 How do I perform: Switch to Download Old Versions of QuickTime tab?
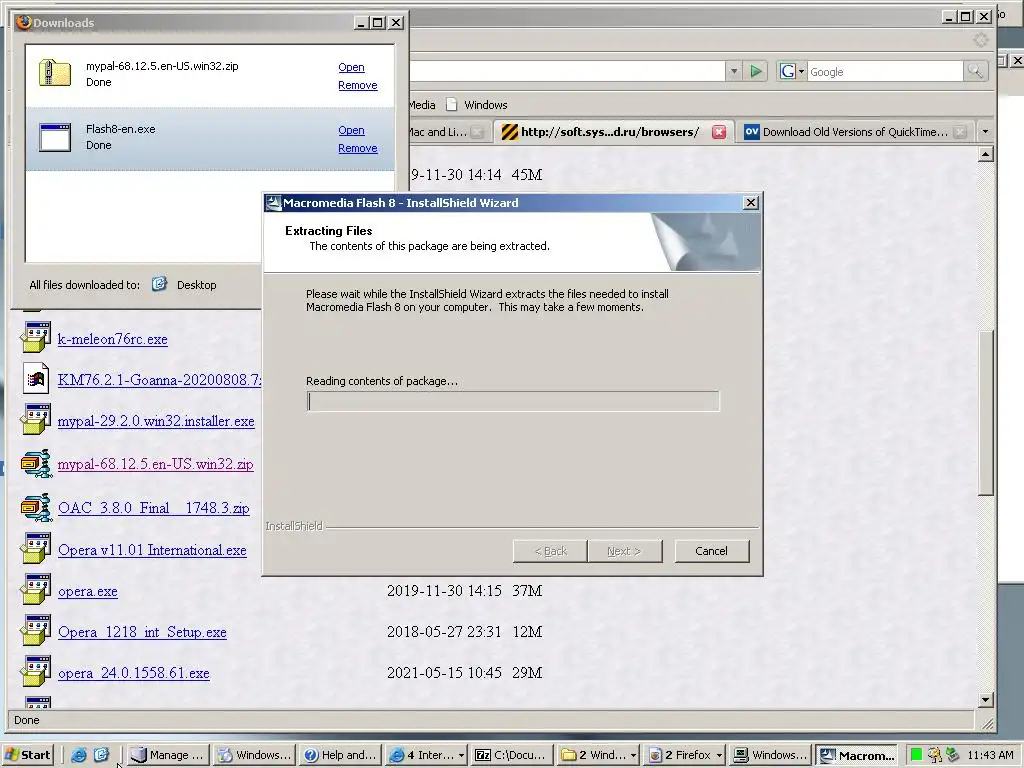tap(856, 132)
